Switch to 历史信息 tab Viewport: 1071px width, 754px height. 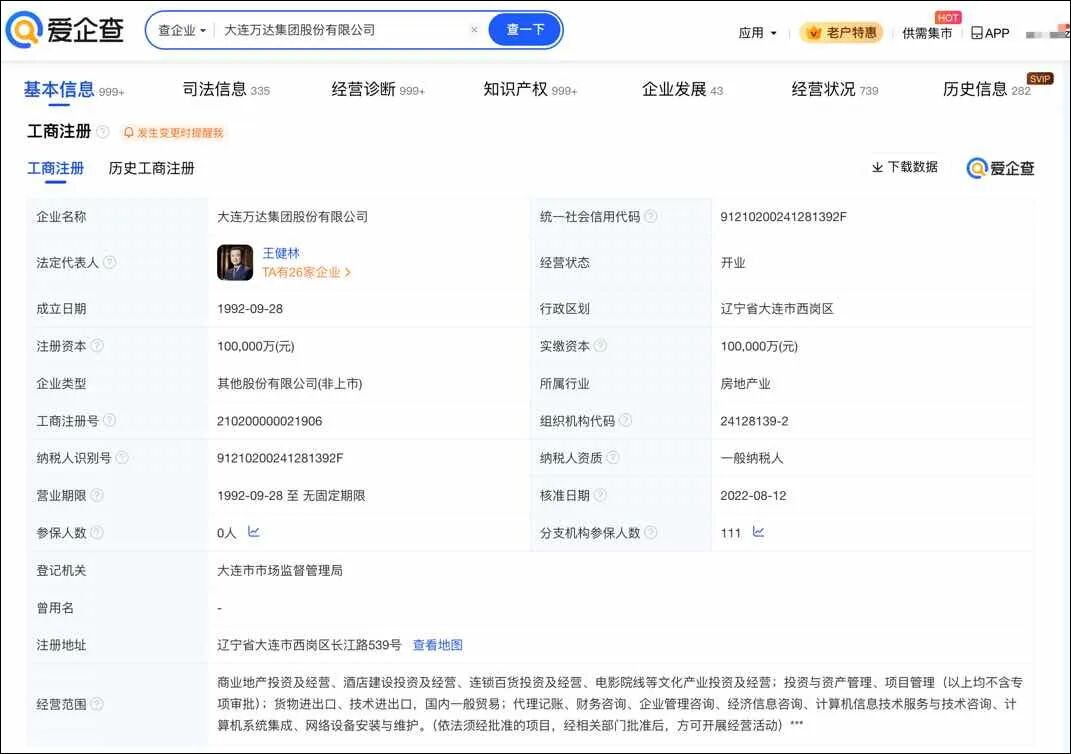[x=987, y=89]
